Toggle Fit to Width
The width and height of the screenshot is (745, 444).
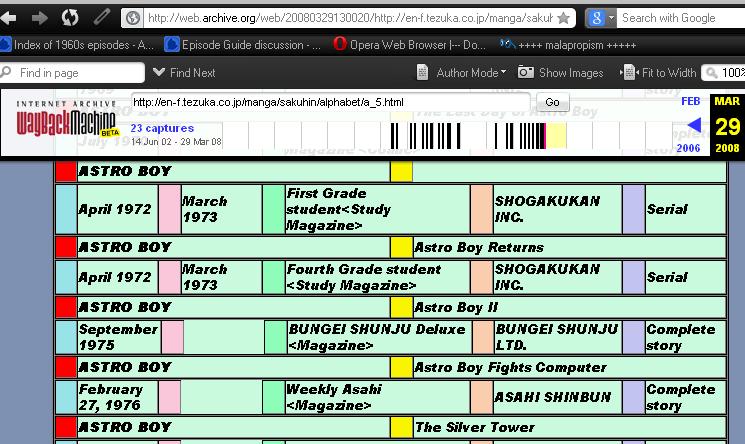coord(658,73)
